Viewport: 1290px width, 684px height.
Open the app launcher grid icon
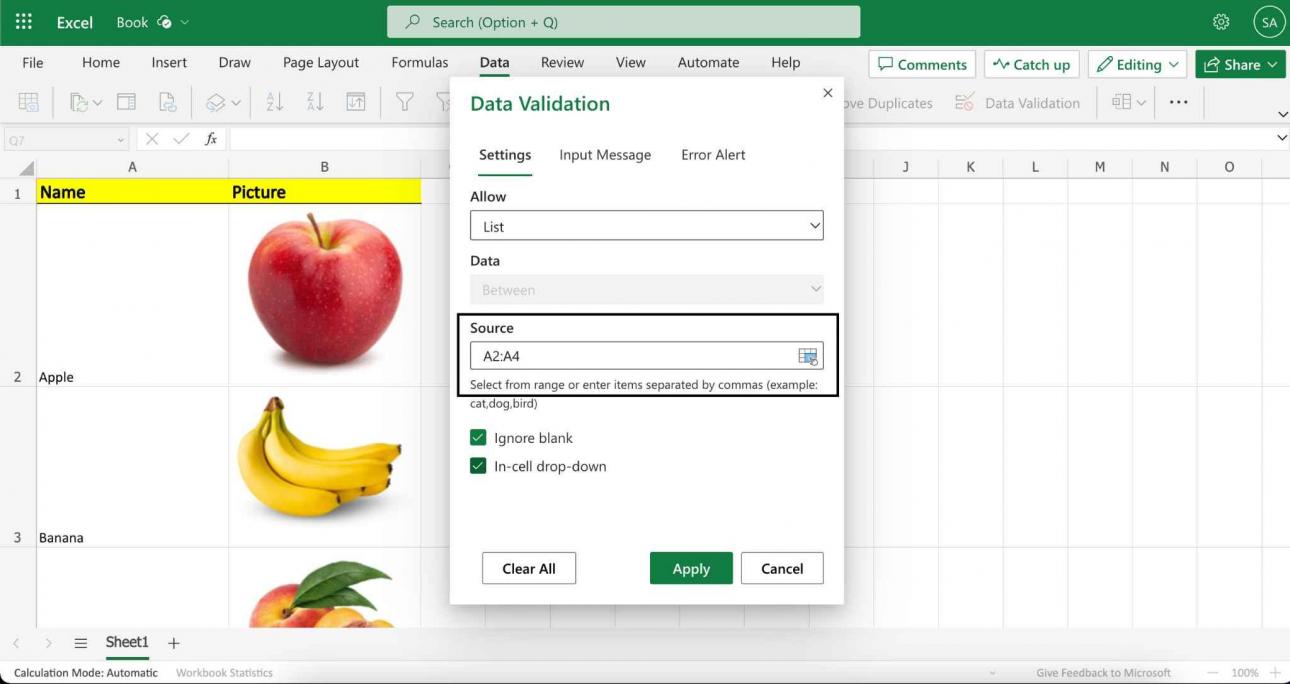tap(24, 22)
